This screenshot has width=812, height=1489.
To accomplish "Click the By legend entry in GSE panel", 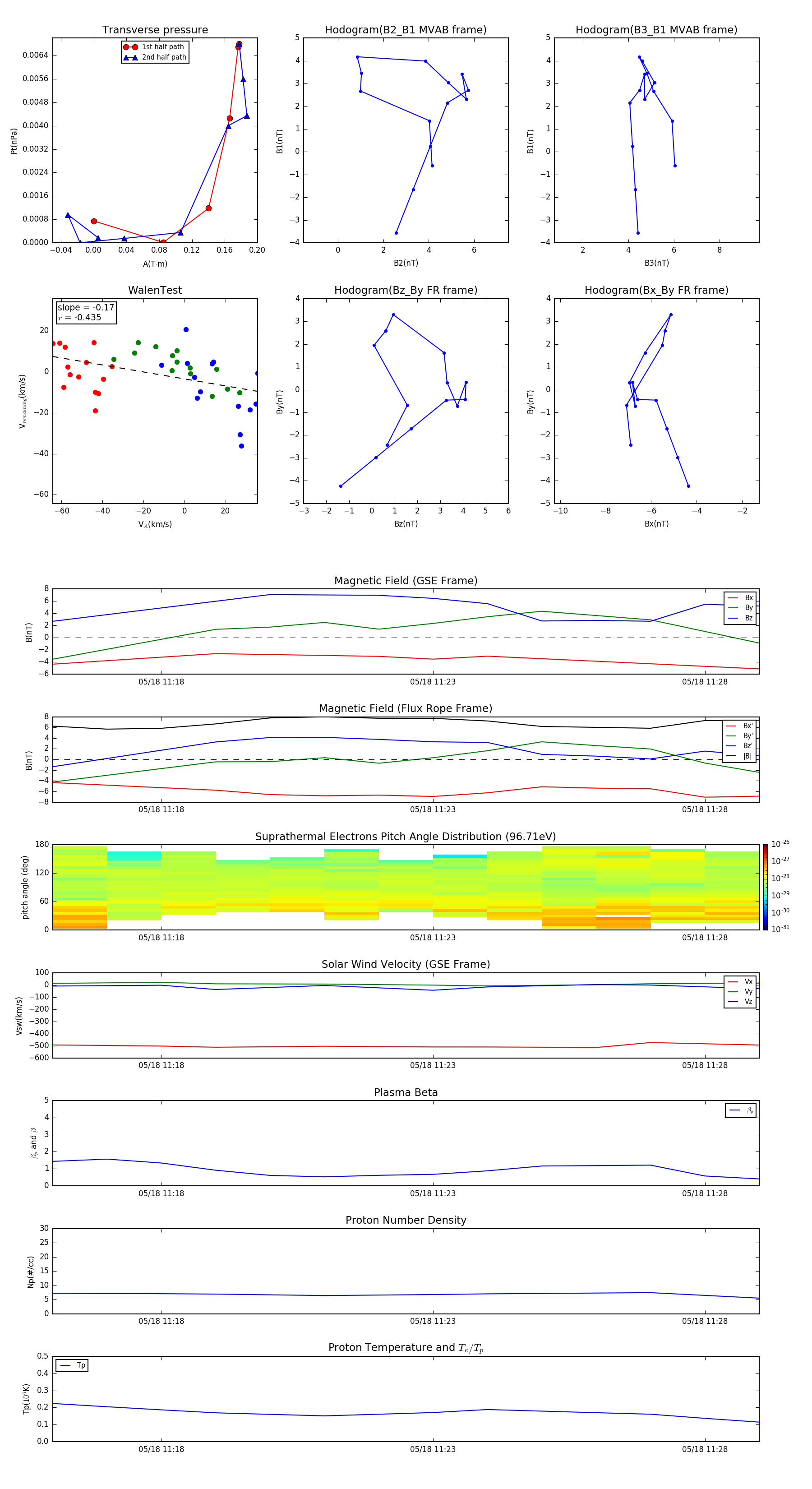I will (740, 607).
